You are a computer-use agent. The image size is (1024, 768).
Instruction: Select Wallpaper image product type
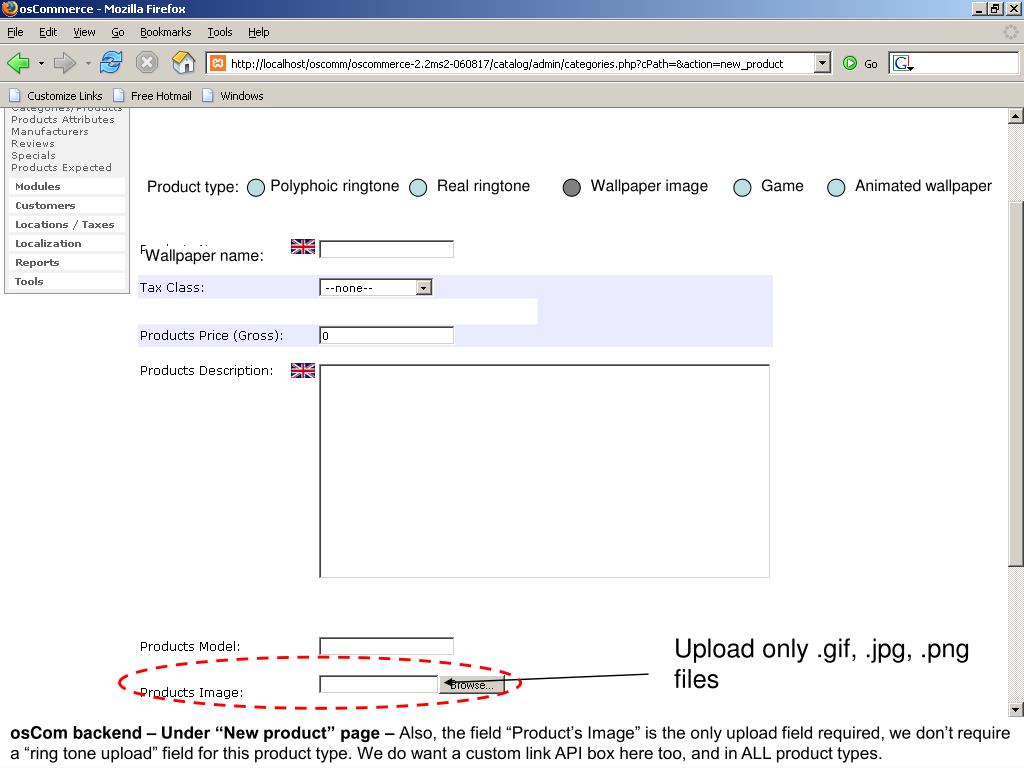(x=571, y=187)
